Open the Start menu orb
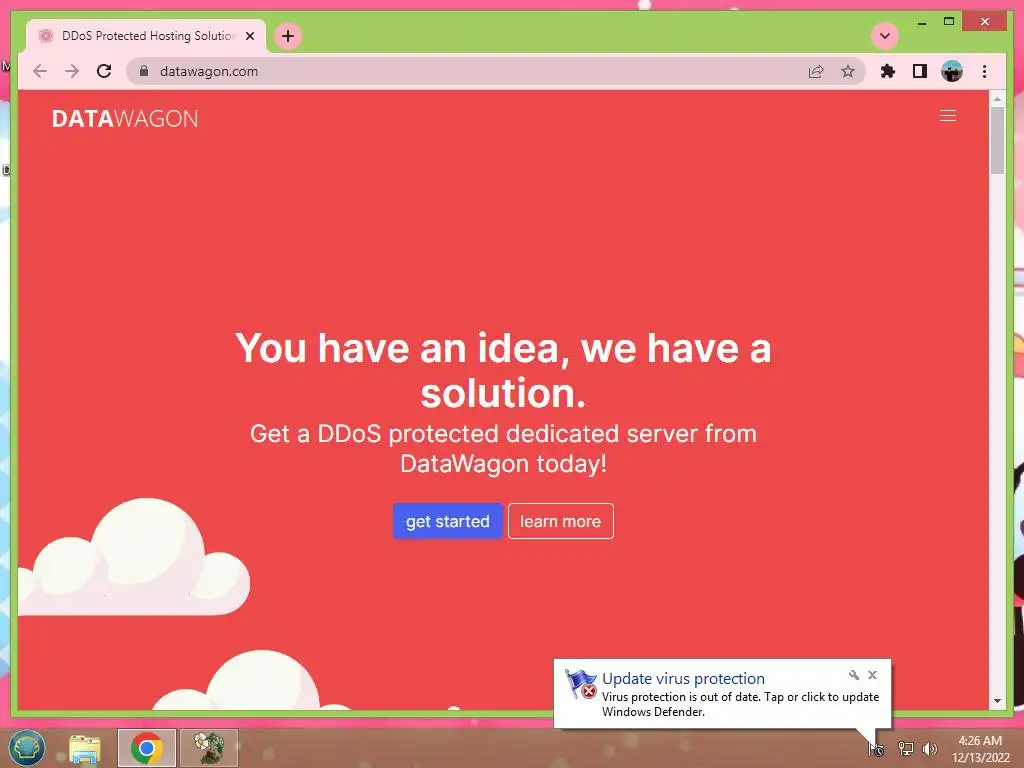The height and width of the screenshot is (768, 1024). pos(26,748)
